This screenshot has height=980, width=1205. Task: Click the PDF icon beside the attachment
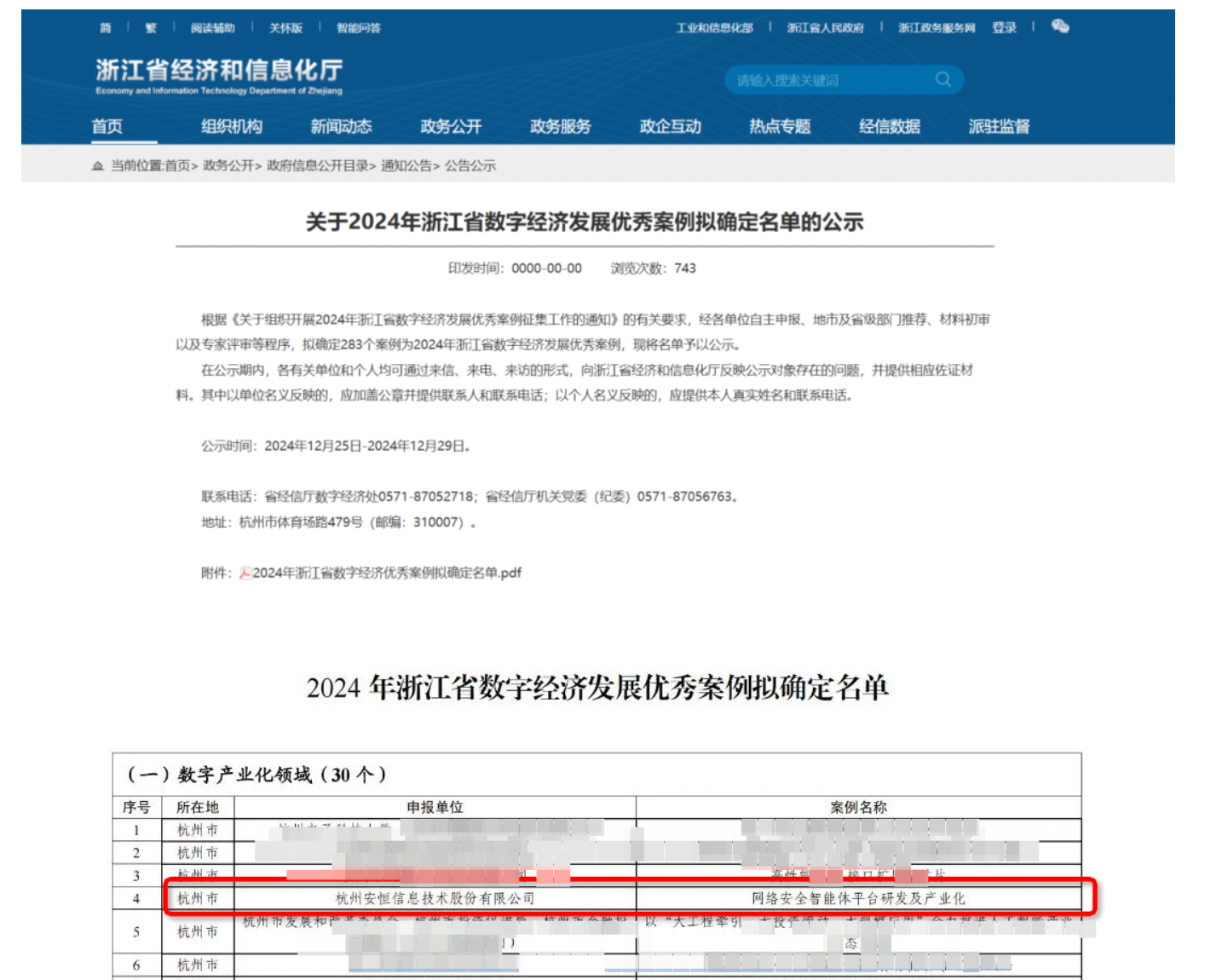point(245,574)
